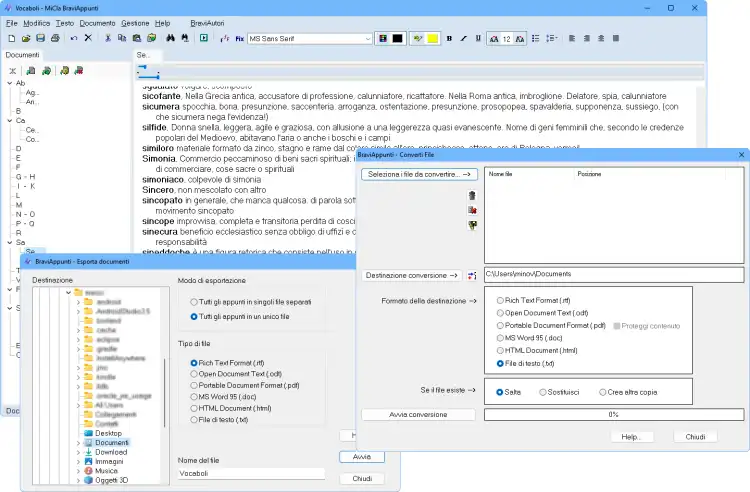Expand the Download folder in Destinazione tree
The width and height of the screenshot is (750, 492).
click(x=78, y=452)
